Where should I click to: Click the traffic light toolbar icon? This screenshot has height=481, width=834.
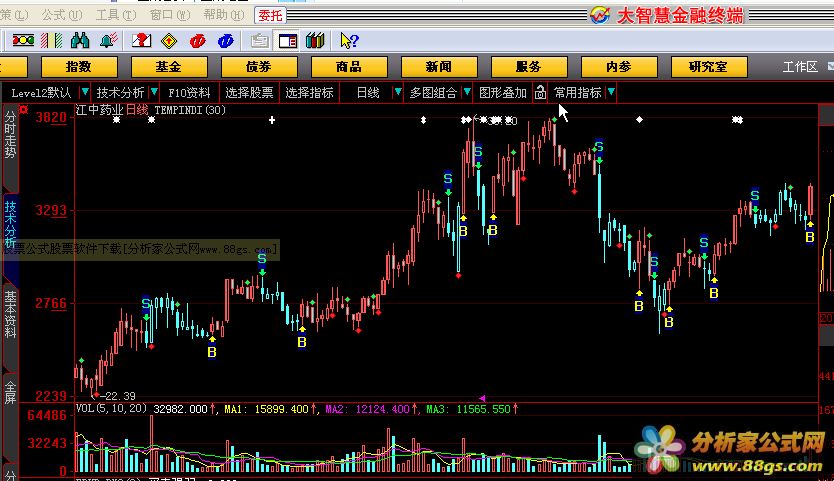(x=23, y=40)
